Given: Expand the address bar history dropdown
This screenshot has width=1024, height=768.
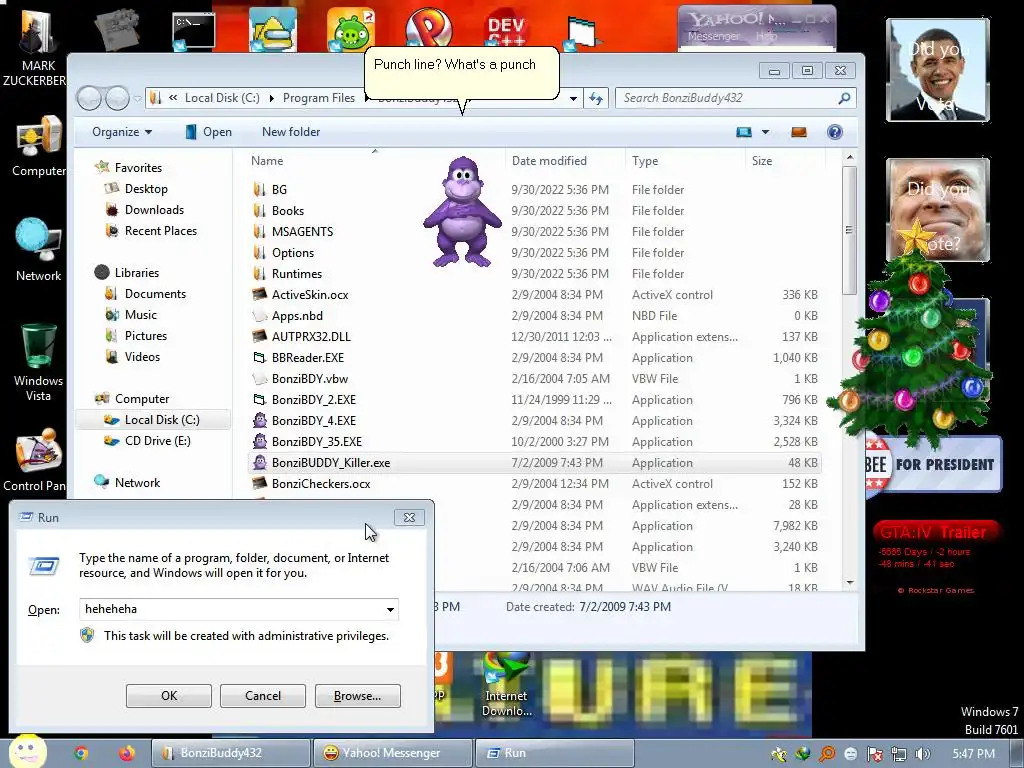Looking at the screenshot, I should (573, 99).
